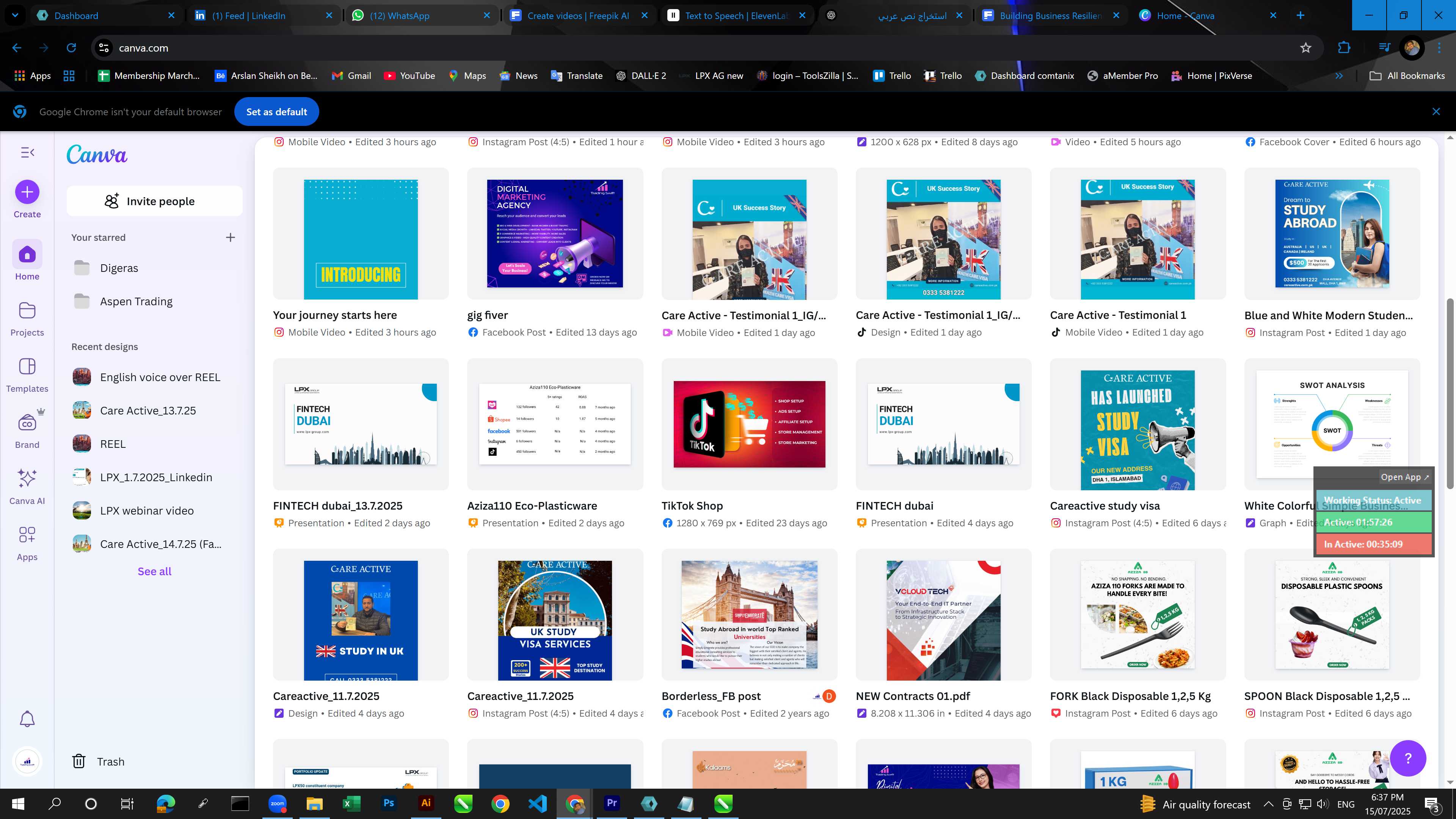
Task: Click Open App in status widget
Action: point(1404,477)
